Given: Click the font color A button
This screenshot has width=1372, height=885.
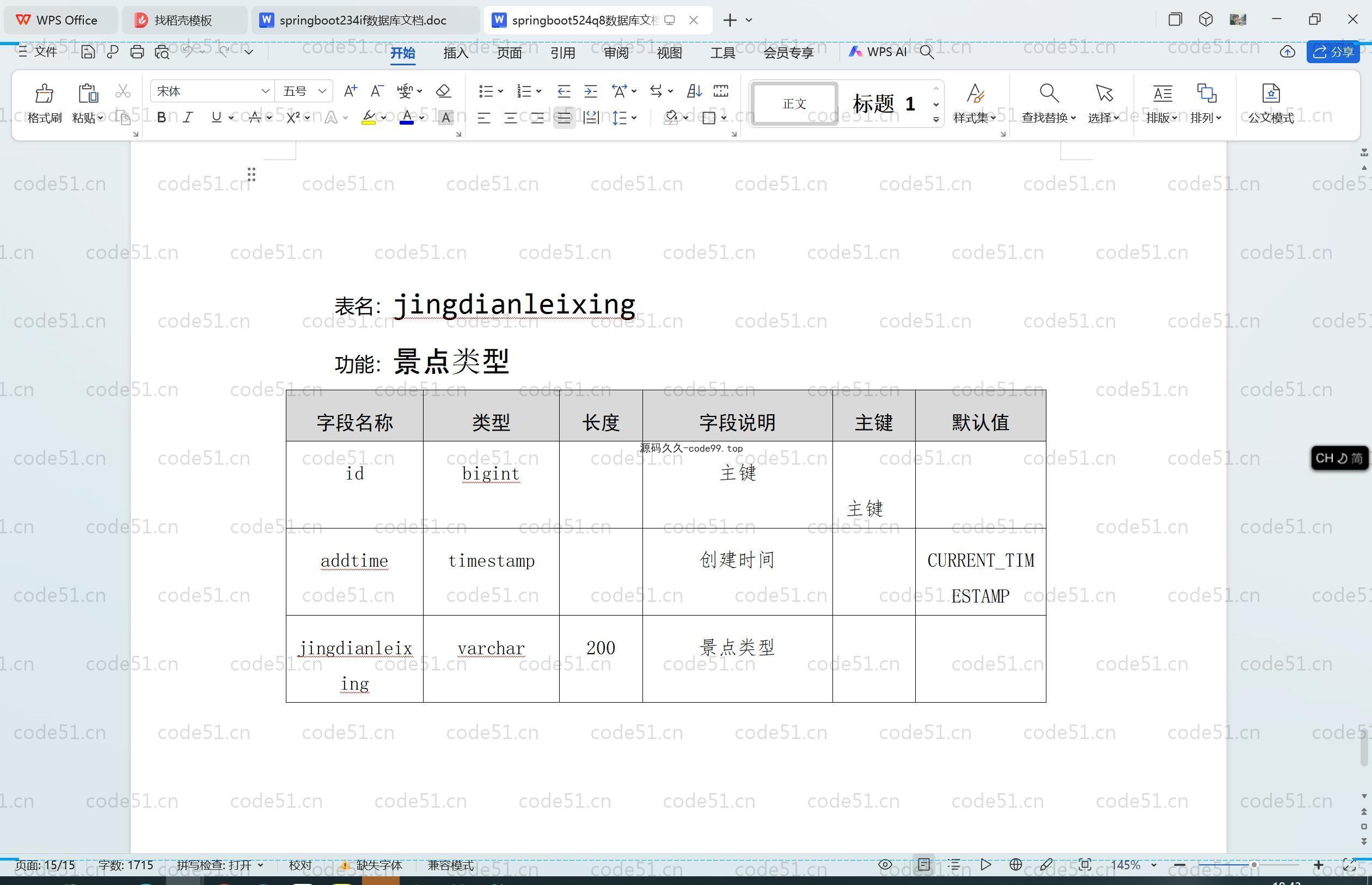Looking at the screenshot, I should point(406,118).
